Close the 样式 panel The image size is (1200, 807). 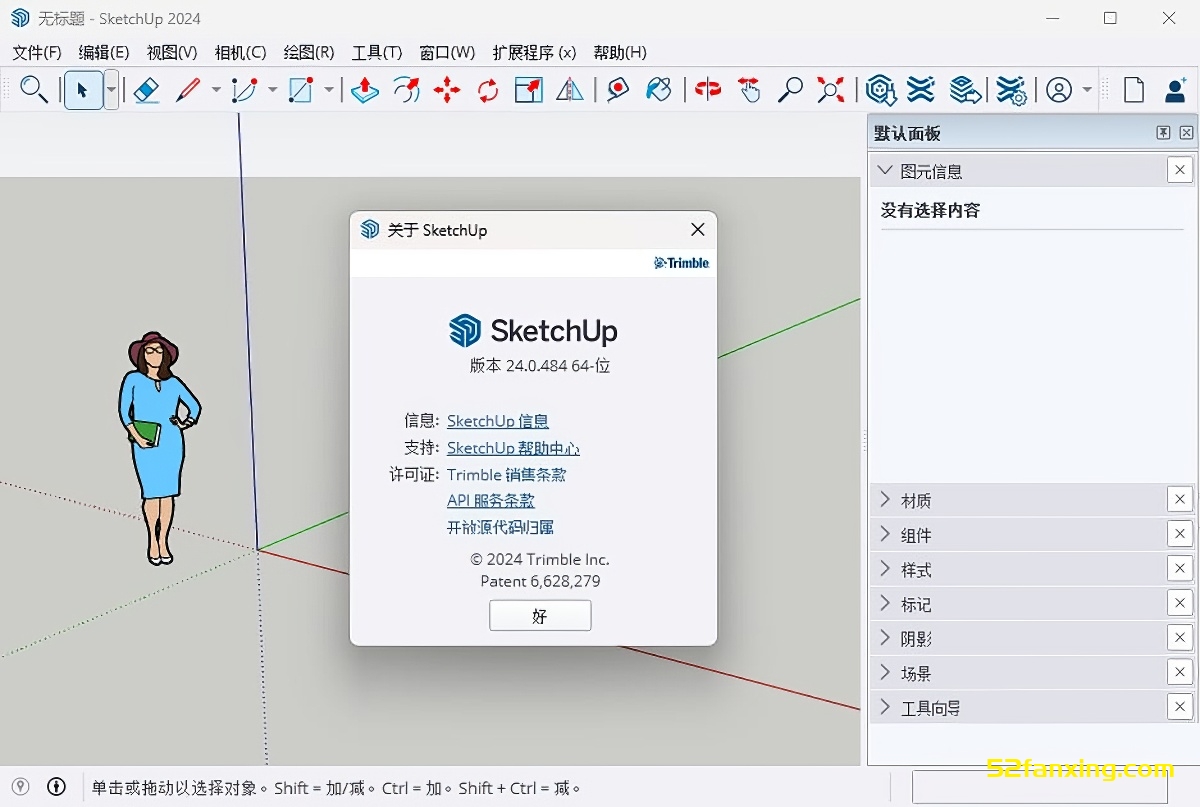coord(1180,569)
